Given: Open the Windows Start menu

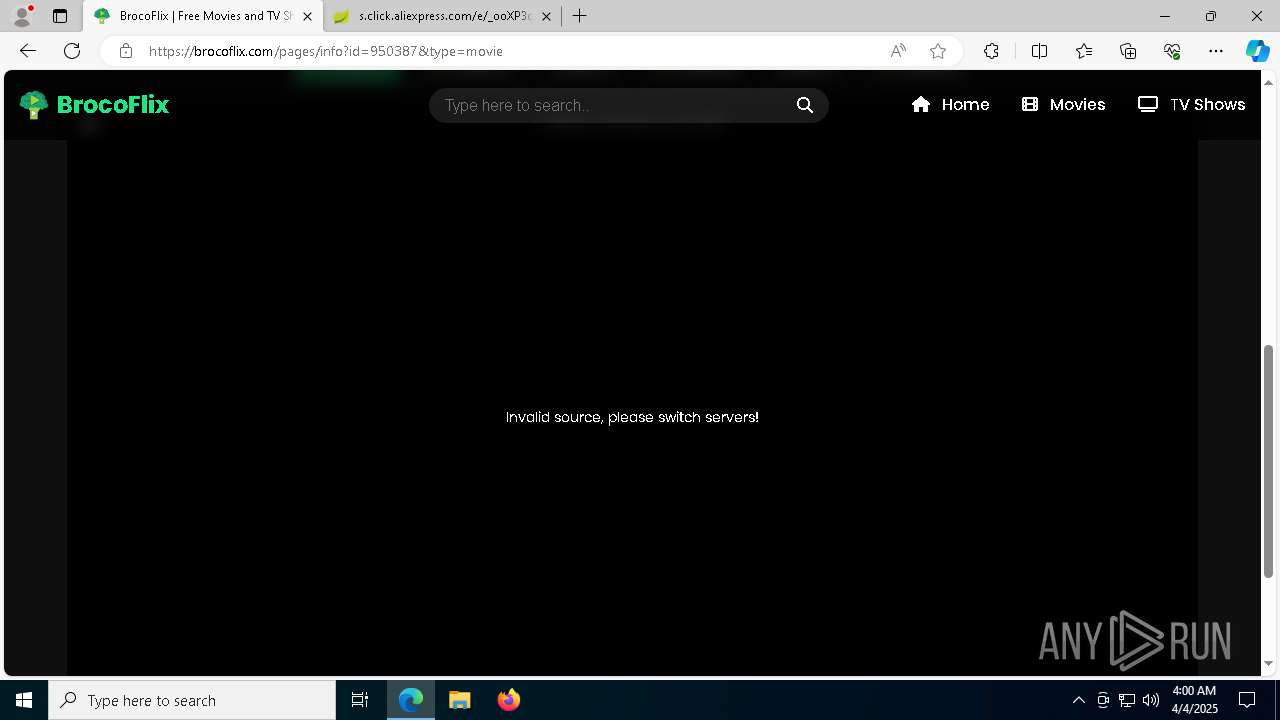Looking at the screenshot, I should coord(24,700).
